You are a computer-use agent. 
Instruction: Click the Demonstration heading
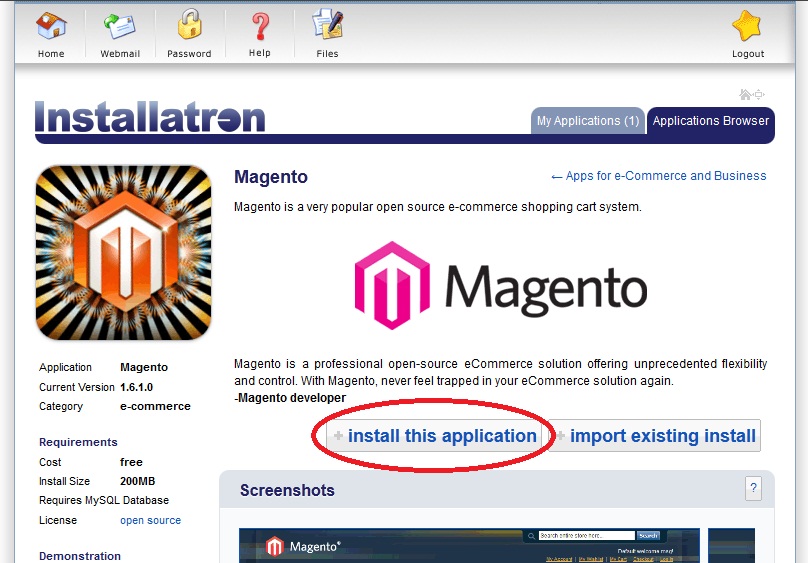(x=80, y=556)
